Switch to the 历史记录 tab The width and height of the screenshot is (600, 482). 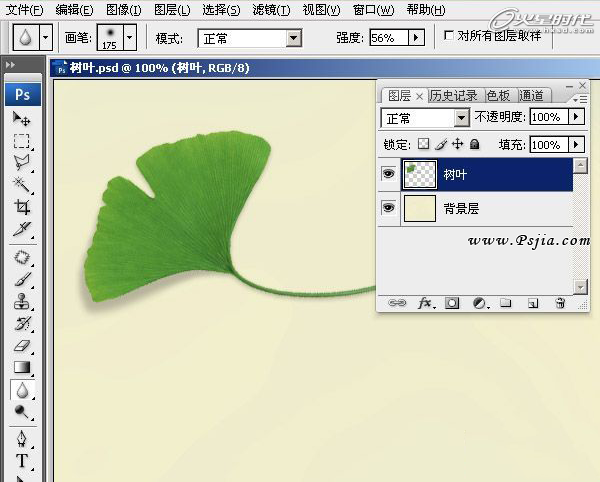click(x=455, y=96)
